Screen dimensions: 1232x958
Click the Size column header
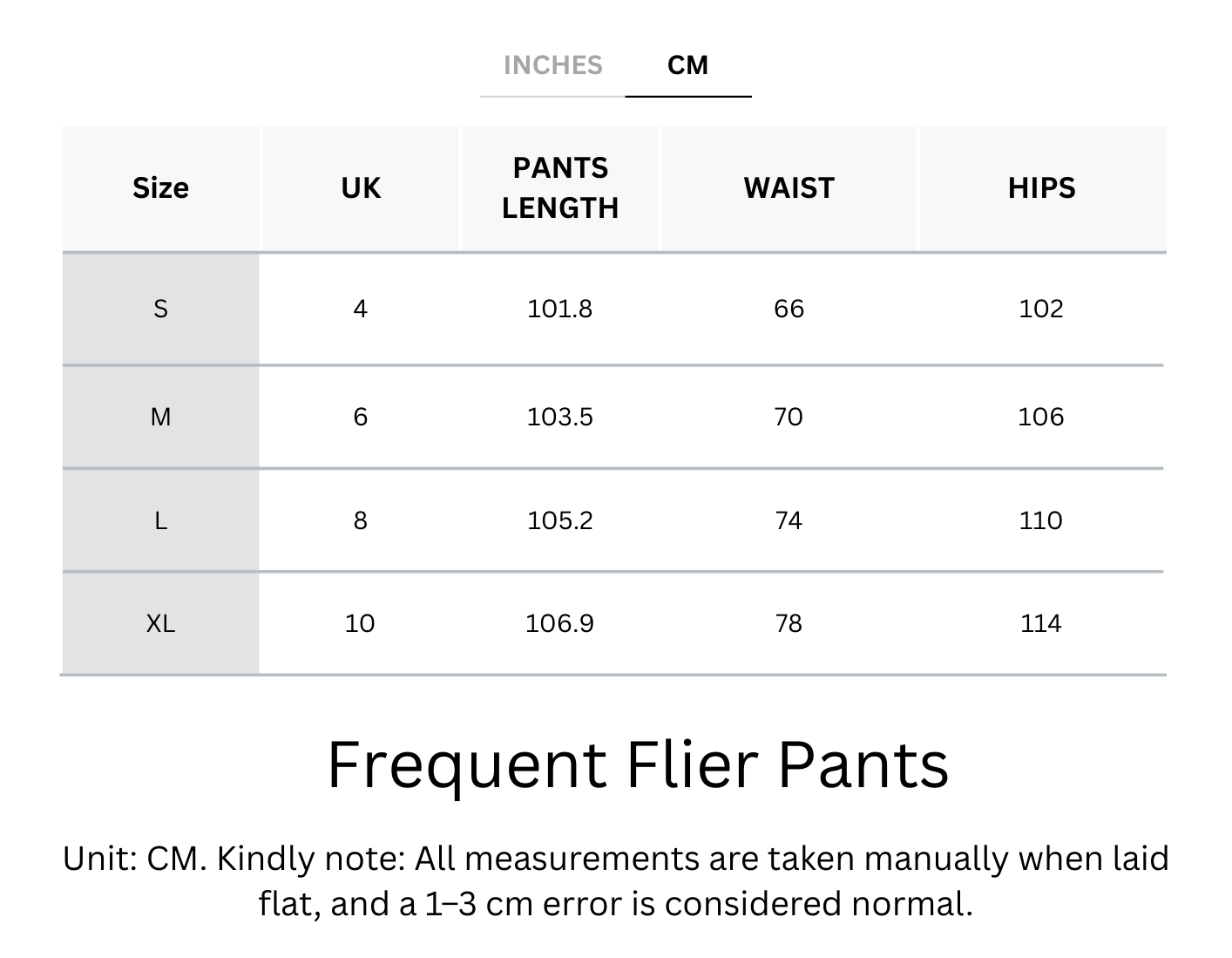point(160,188)
